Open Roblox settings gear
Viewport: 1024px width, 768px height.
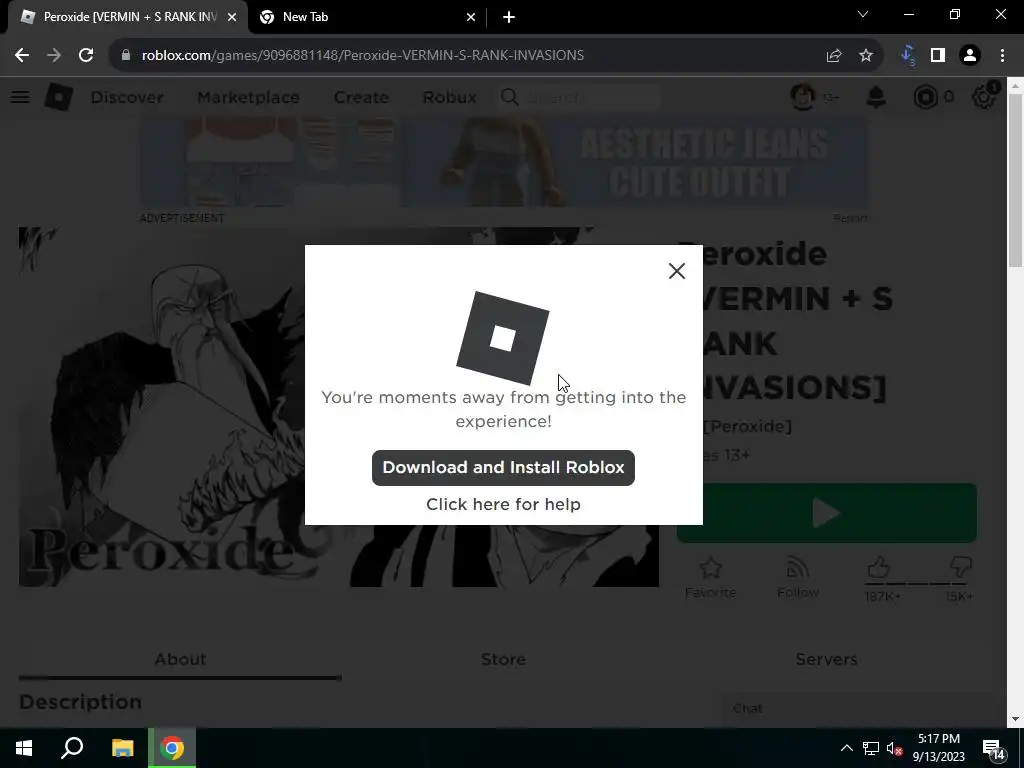pos(984,97)
